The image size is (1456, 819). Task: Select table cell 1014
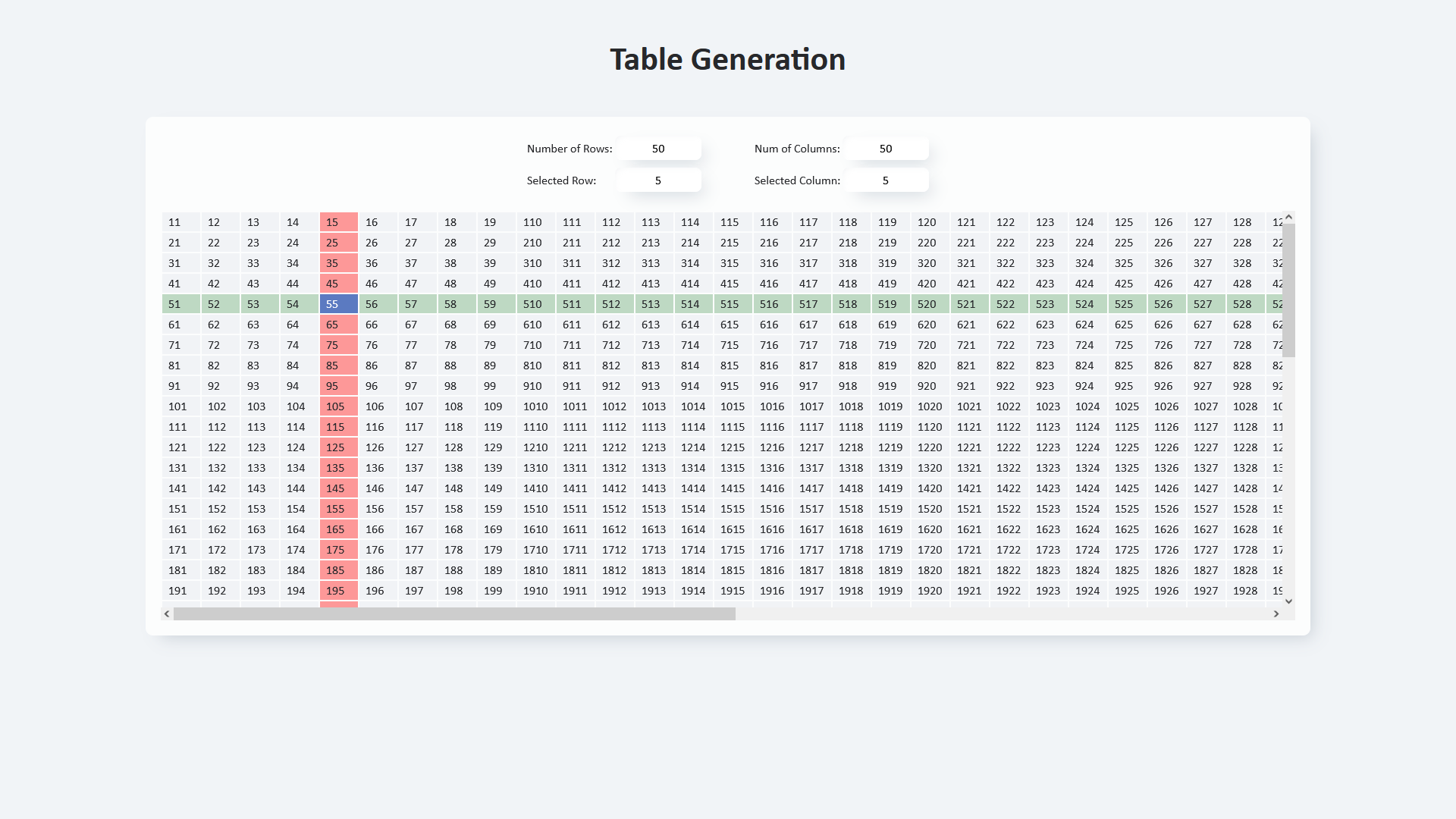coord(693,406)
